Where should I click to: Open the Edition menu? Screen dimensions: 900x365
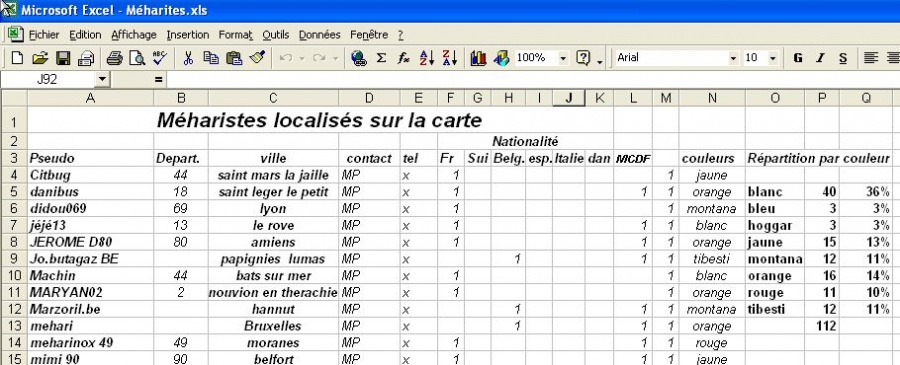[85, 35]
